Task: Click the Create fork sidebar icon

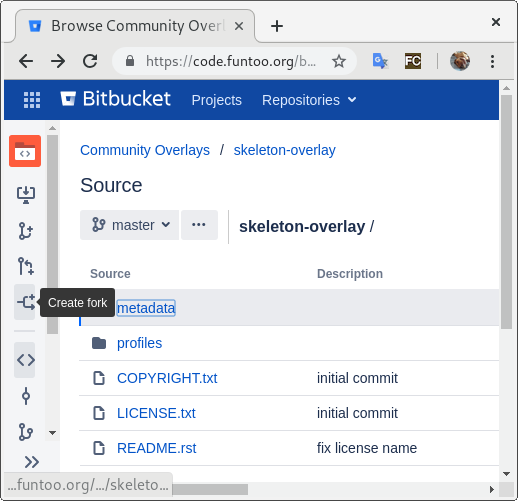Action: pyautogui.click(x=25, y=302)
